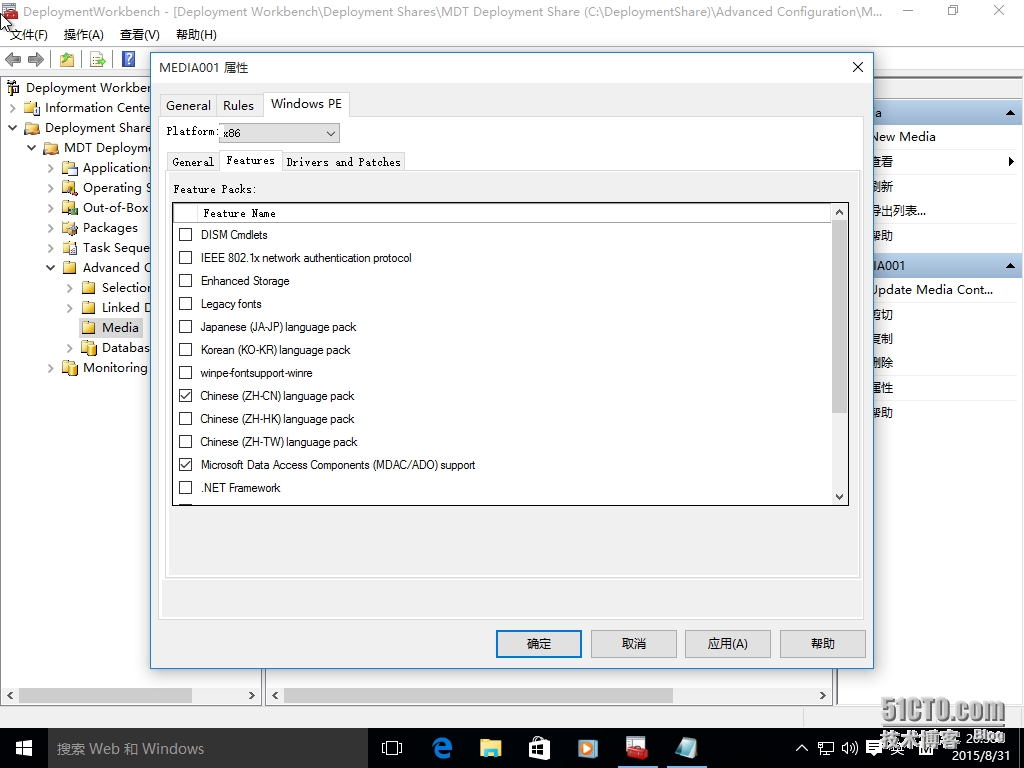Click the Operating Systems node icon

tap(70, 188)
